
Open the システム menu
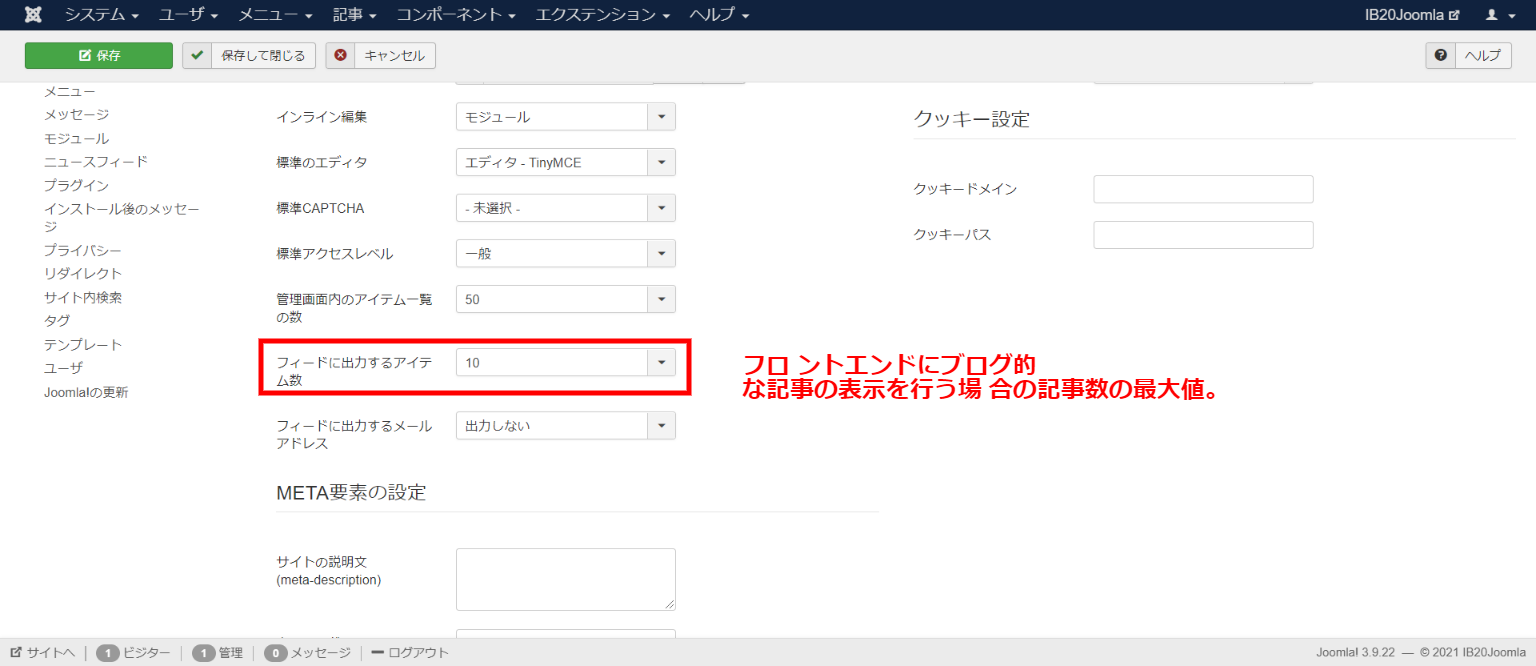101,15
